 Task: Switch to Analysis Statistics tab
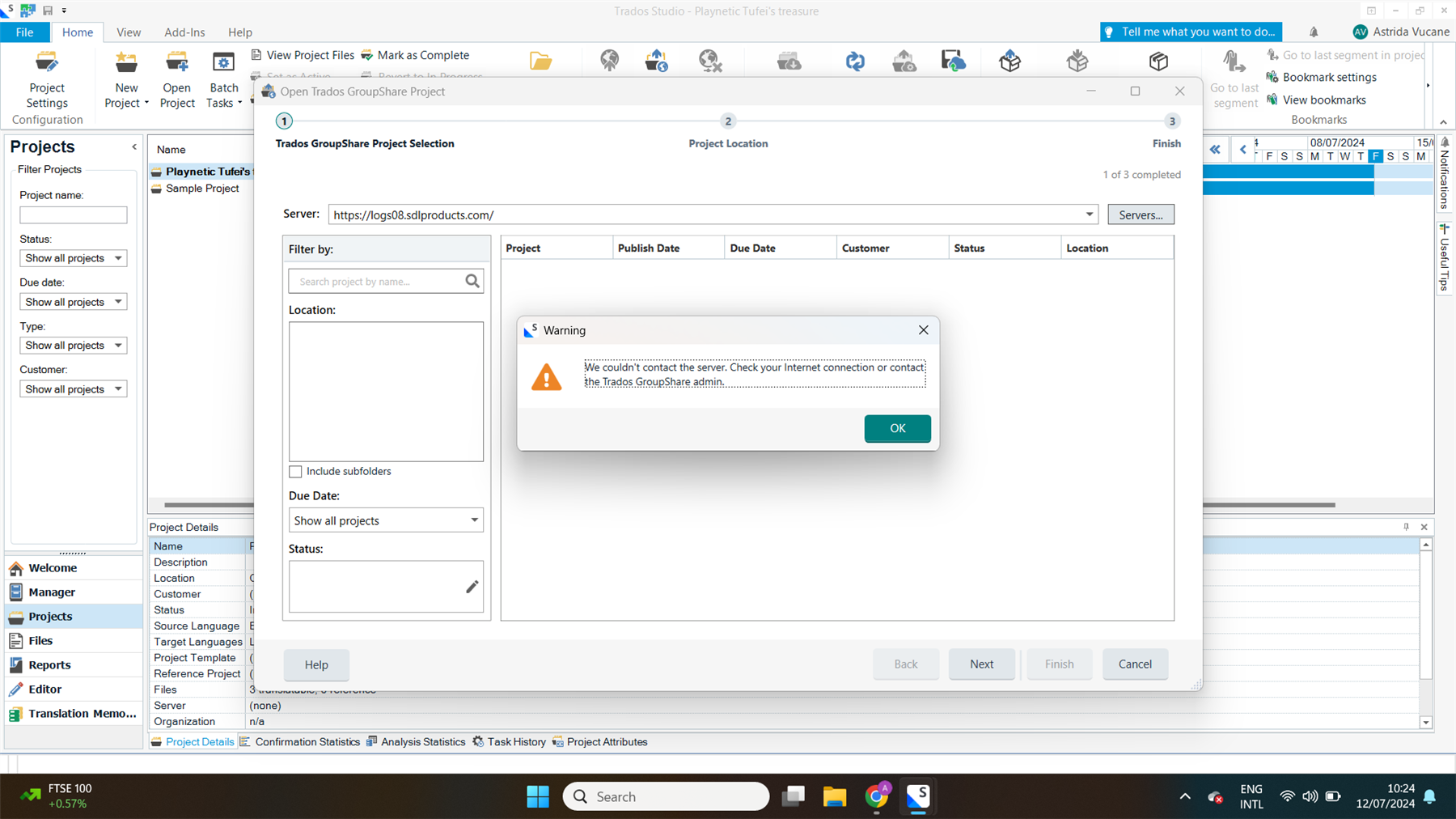point(416,742)
